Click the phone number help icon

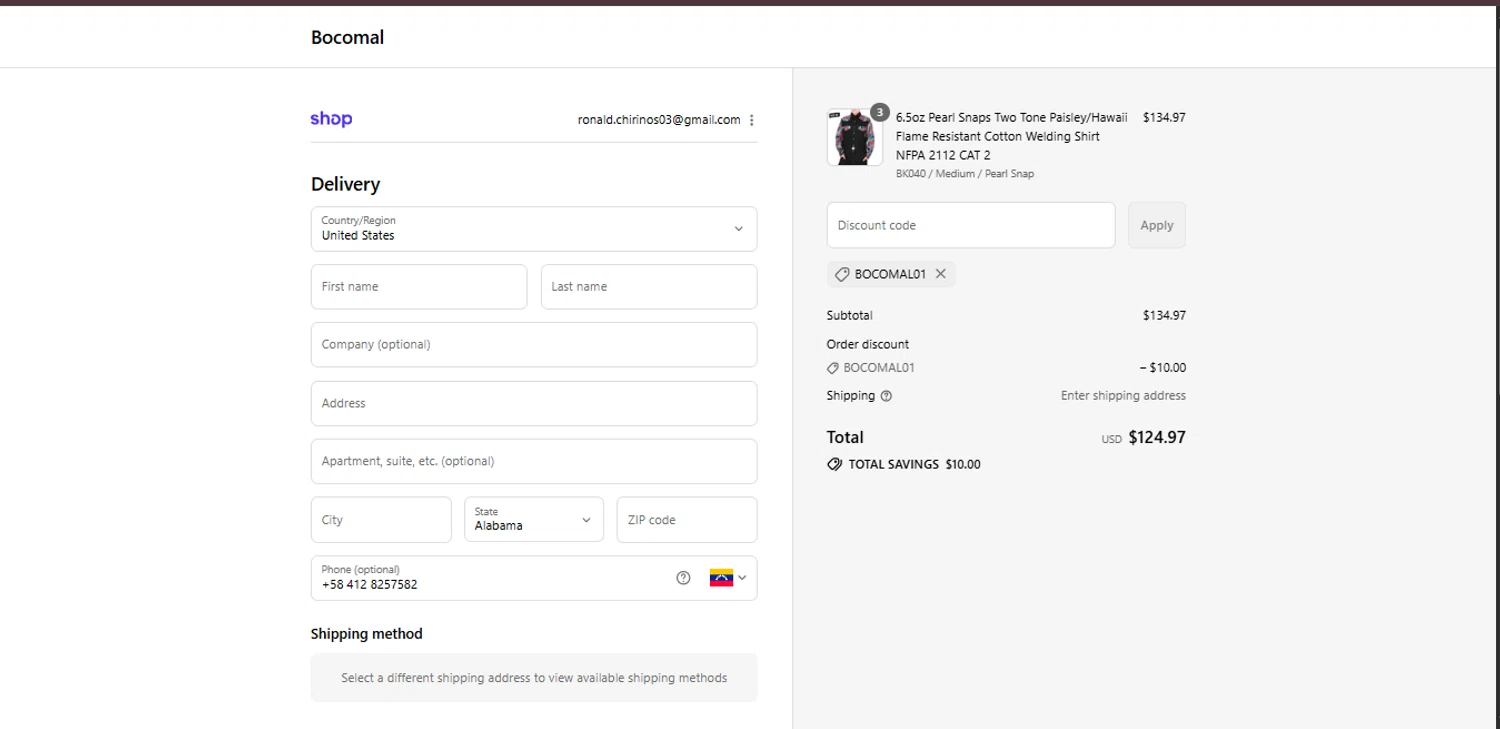point(683,578)
